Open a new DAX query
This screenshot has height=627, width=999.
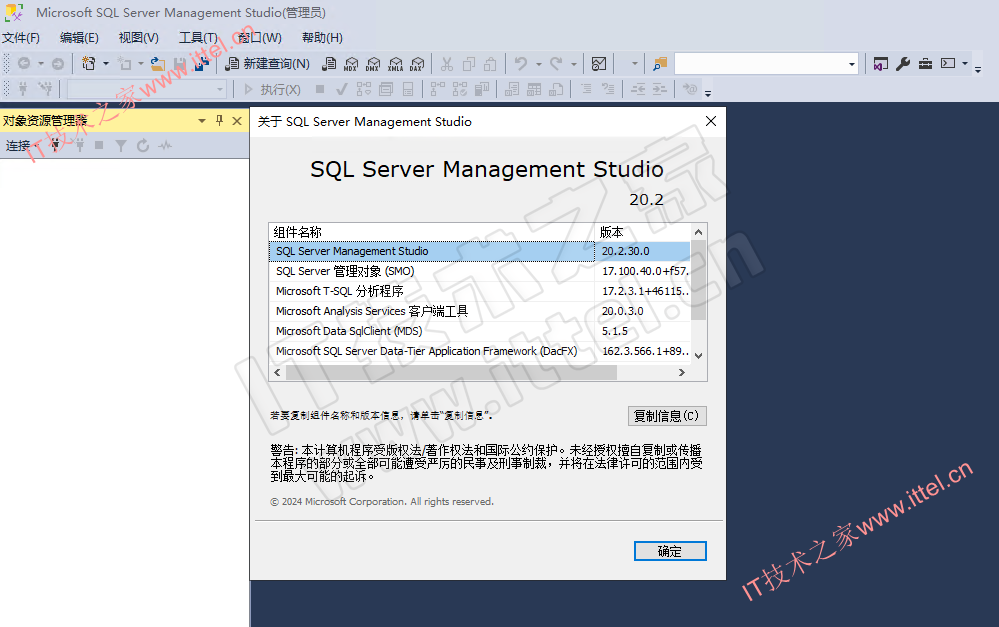pos(417,64)
